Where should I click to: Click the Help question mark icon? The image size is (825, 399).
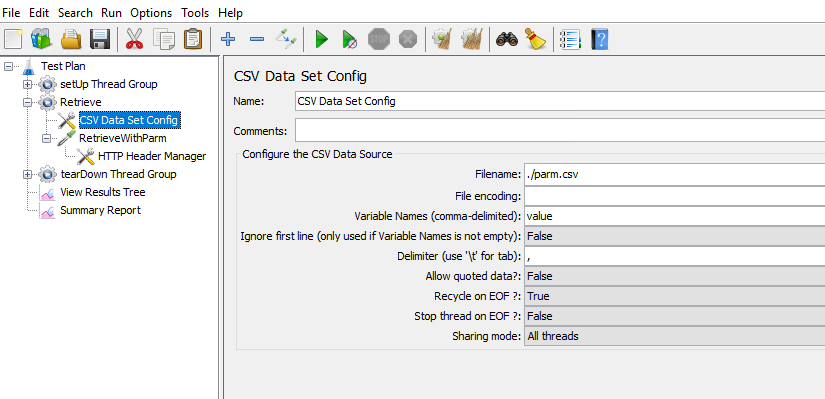click(x=600, y=39)
